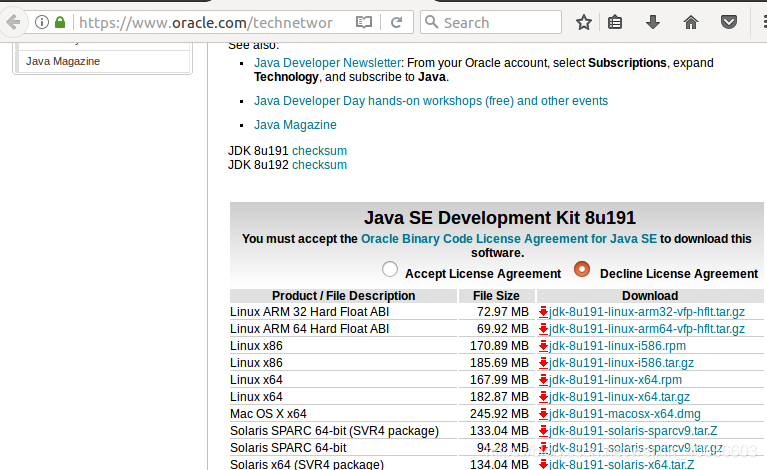
Task: Open the JDK 8u192 checksum link
Action: click(319, 165)
